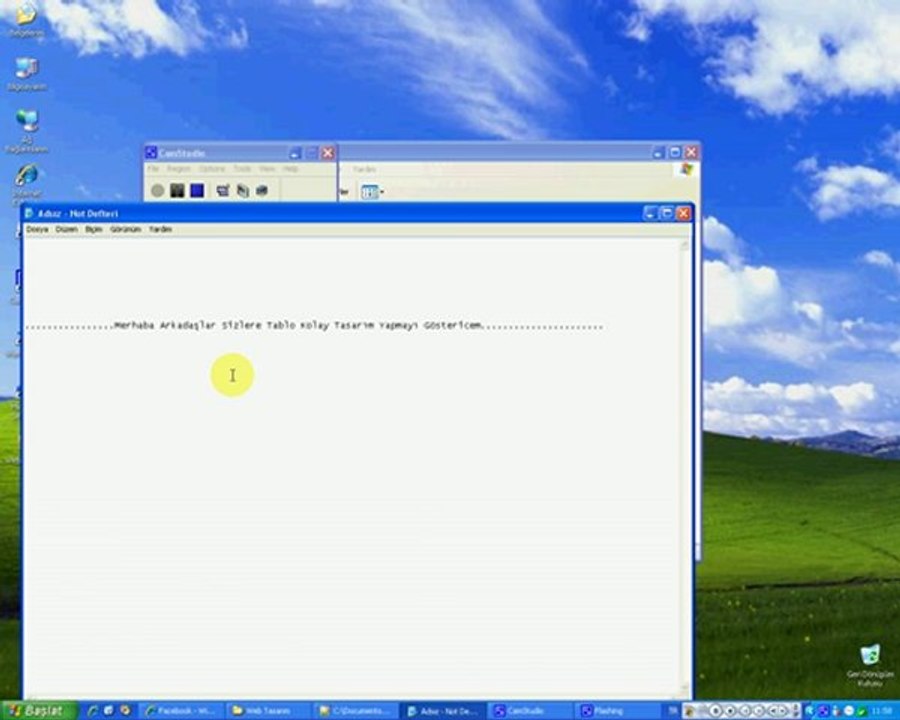Viewport: 900px width, 720px height.
Task: Click the Show Desktop quick launch icon
Action: coord(108,711)
